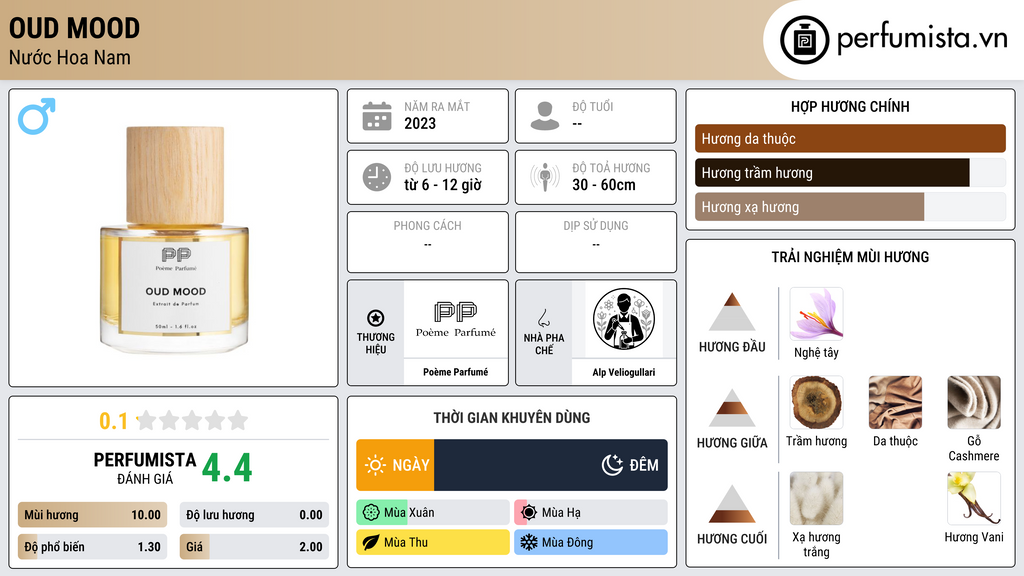Click the five-star rating row
This screenshot has width=1024, height=576.
coord(192,421)
